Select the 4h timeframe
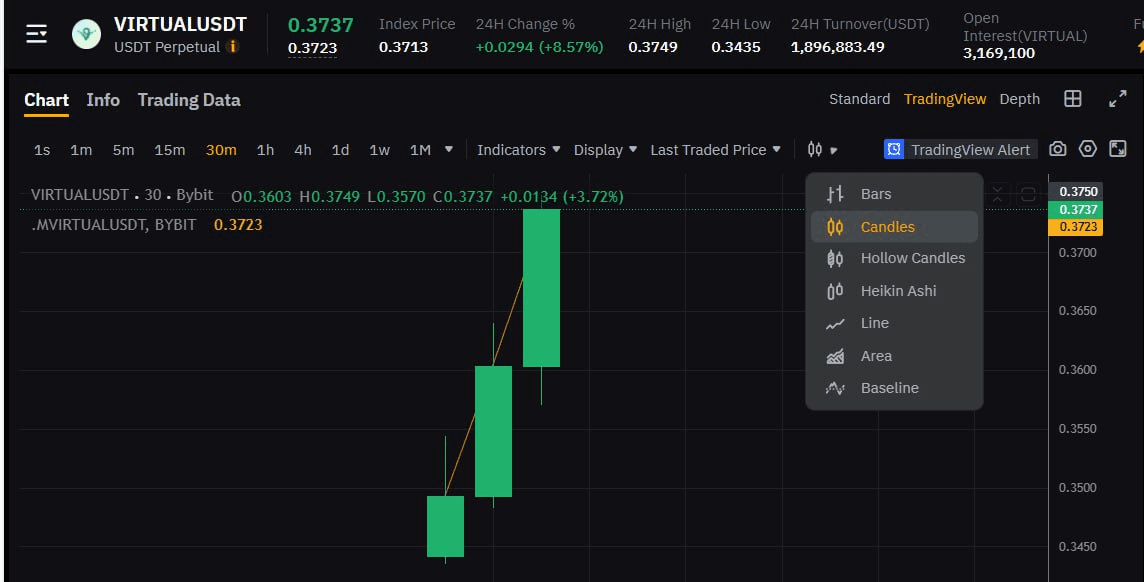The width and height of the screenshot is (1144, 582). [303, 150]
